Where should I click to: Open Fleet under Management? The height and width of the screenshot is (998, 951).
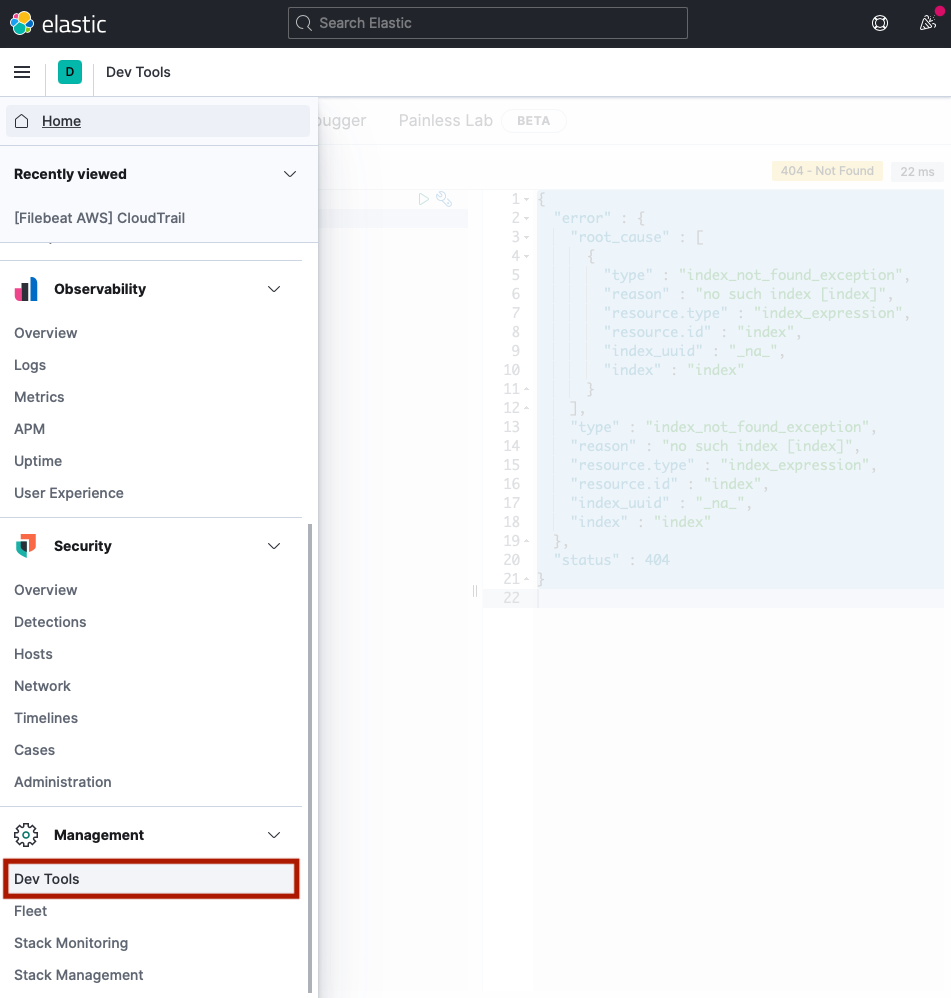(x=31, y=911)
